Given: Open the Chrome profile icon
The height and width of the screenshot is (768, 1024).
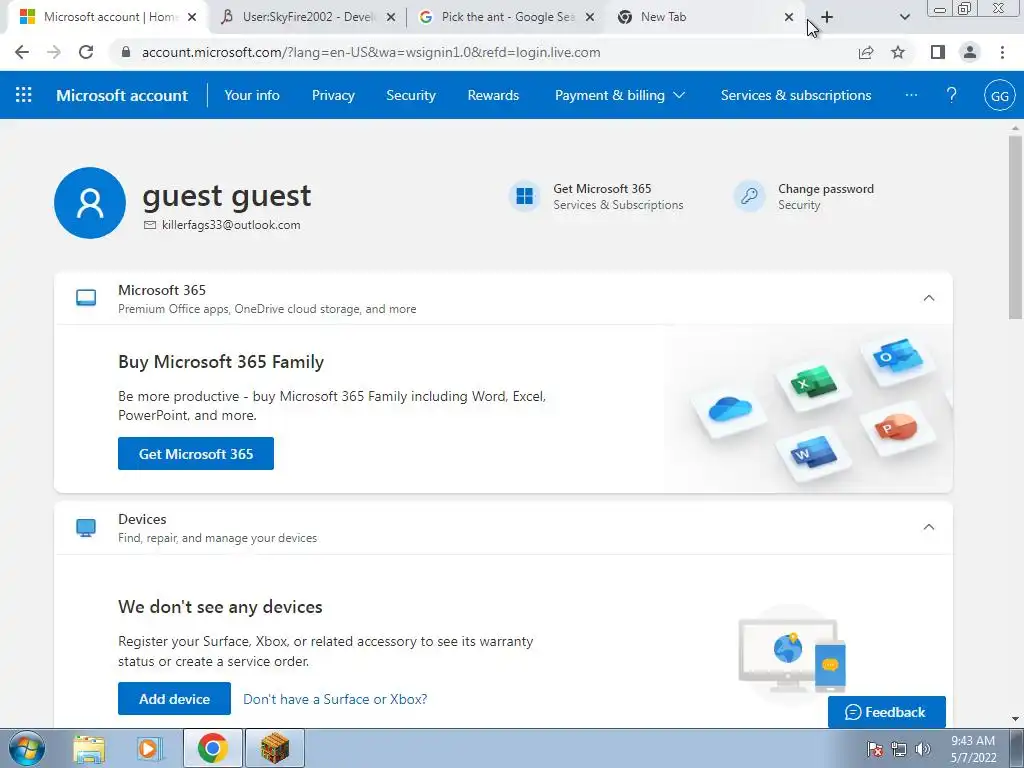Looking at the screenshot, I should point(970,52).
